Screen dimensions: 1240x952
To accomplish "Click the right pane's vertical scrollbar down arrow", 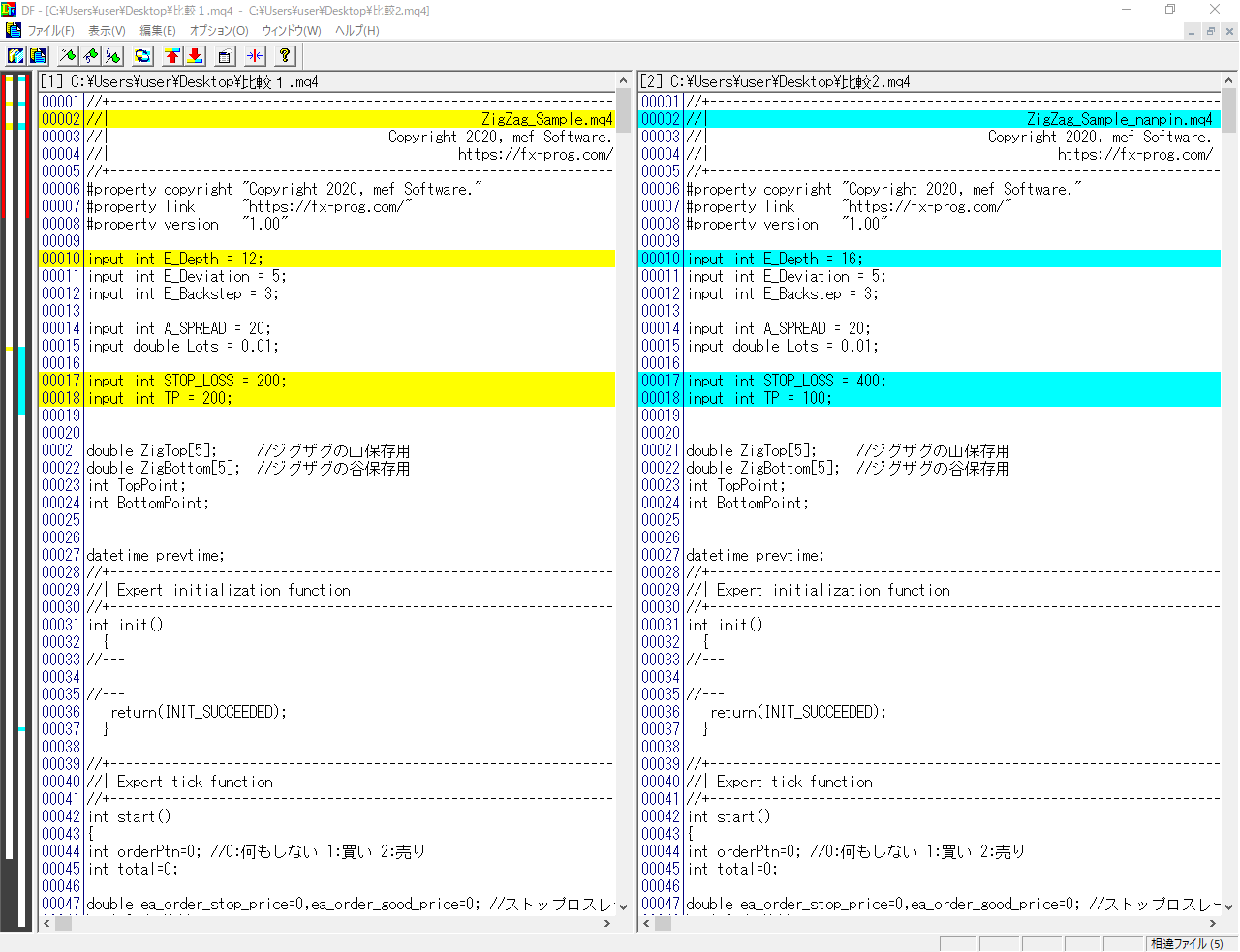I will click(x=1228, y=906).
